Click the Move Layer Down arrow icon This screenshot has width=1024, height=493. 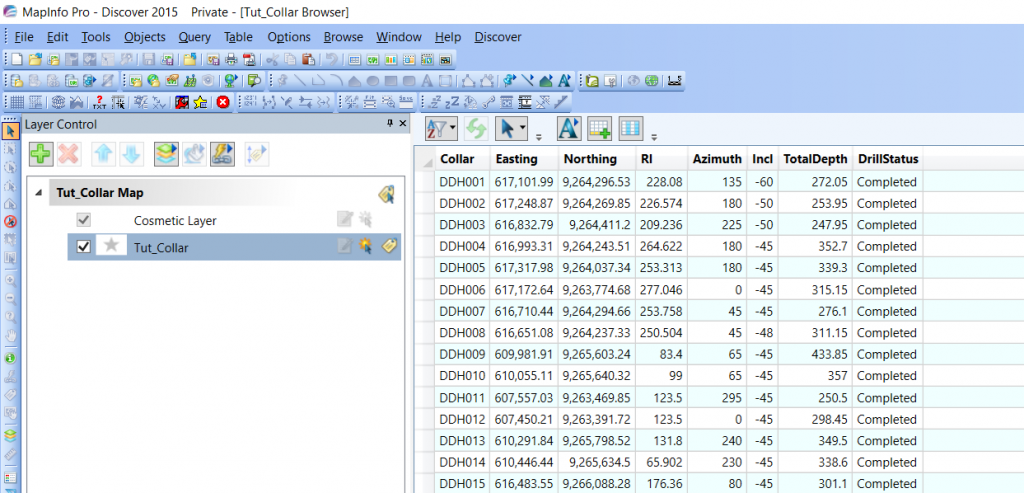pyautogui.click(x=132, y=154)
